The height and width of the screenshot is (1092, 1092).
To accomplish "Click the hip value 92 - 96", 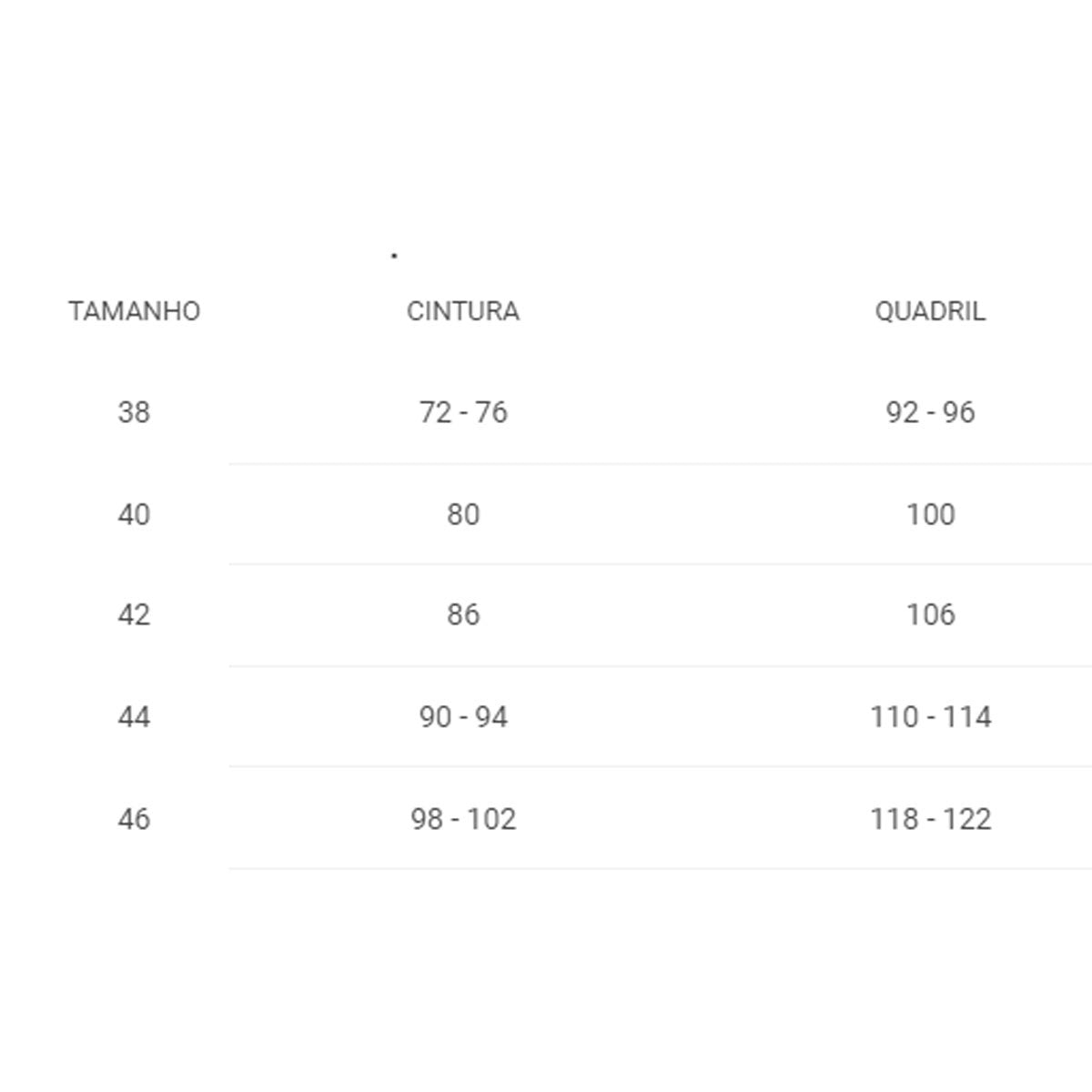I will 930,412.
